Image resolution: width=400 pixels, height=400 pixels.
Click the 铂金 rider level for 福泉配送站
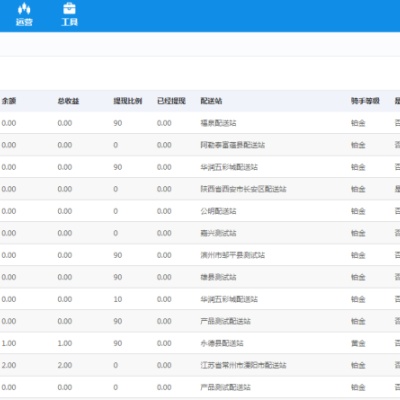tap(358, 123)
